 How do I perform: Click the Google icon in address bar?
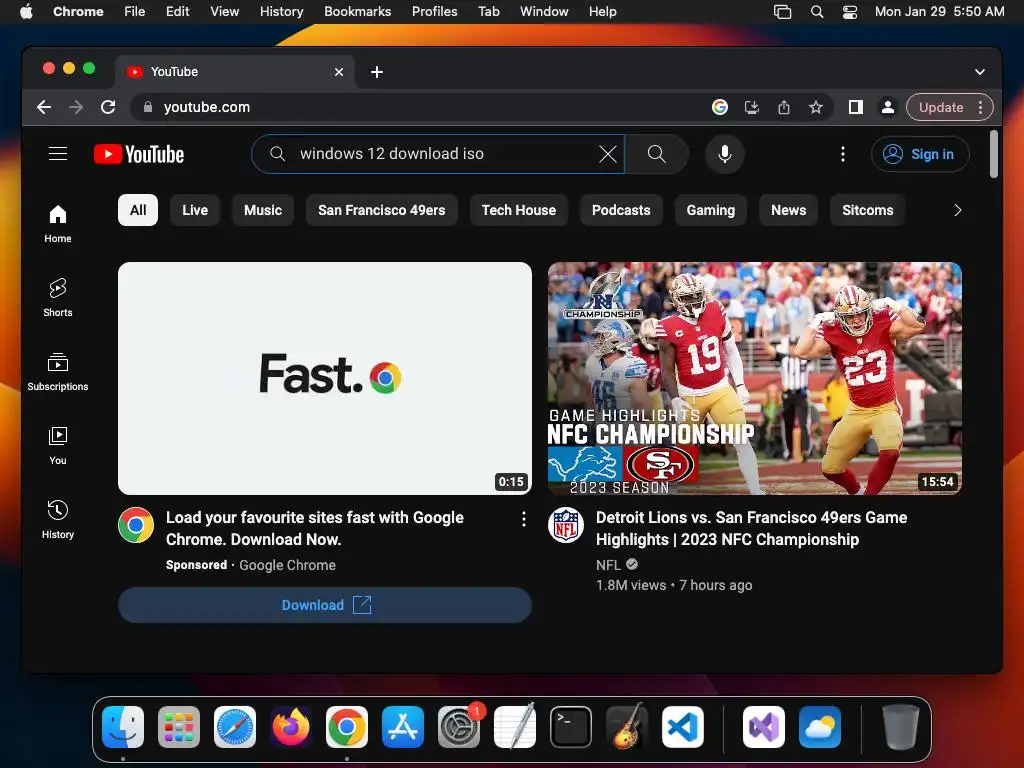coord(720,107)
